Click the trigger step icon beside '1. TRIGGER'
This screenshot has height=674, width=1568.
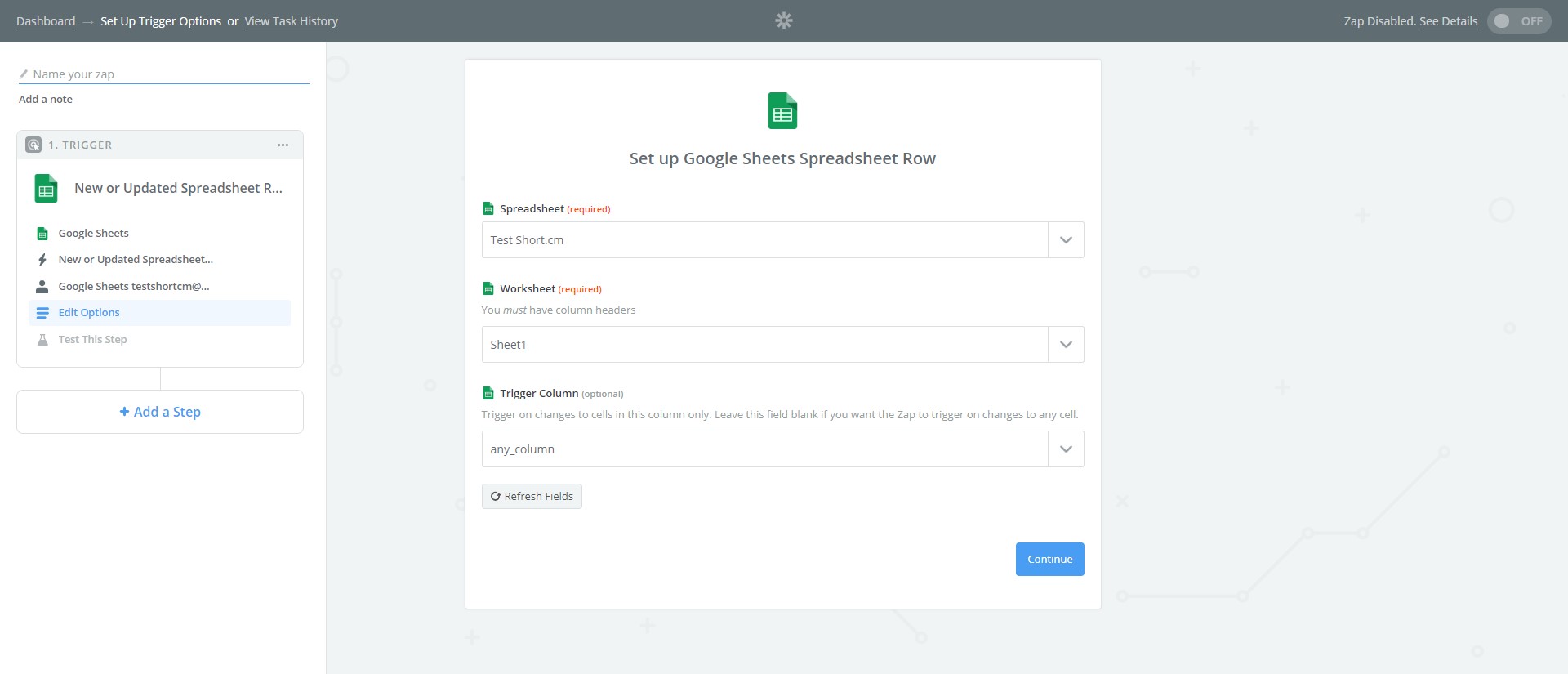click(x=33, y=145)
